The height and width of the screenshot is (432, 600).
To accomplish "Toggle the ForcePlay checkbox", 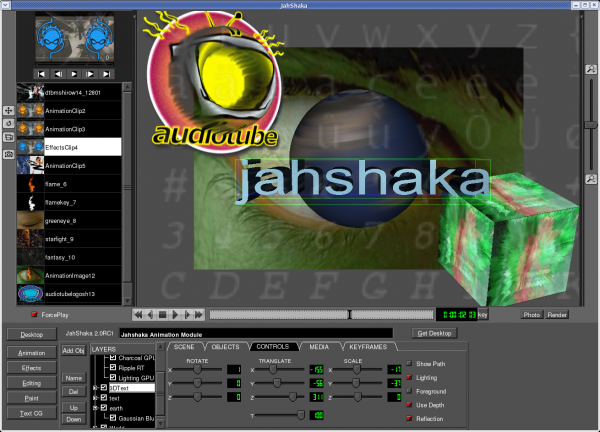I will [x=34, y=315].
